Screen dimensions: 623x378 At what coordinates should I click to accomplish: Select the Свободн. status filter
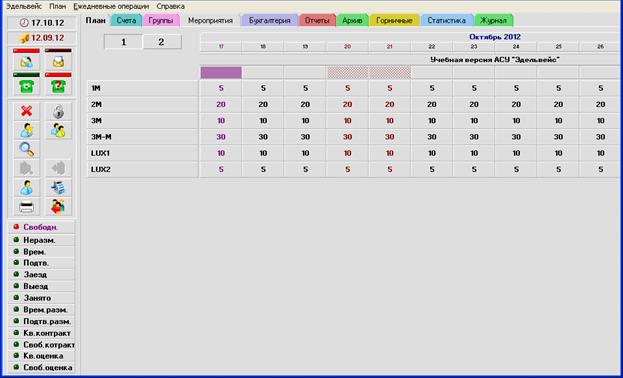[x=41, y=227]
